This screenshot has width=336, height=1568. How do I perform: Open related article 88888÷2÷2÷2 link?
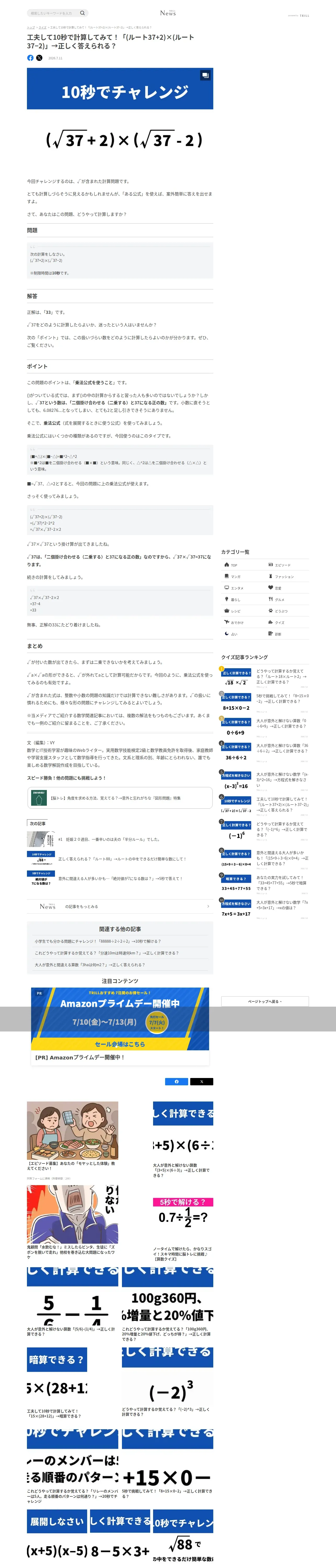click(98, 941)
